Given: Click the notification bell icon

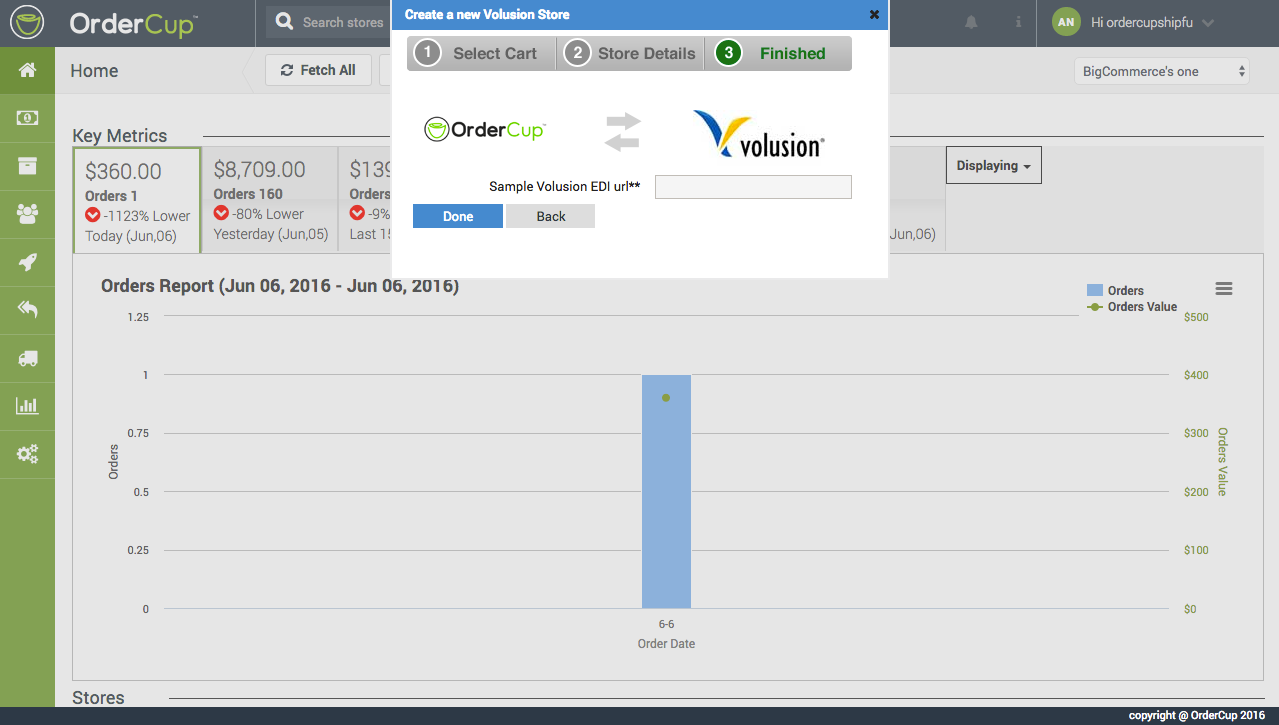Looking at the screenshot, I should click(x=971, y=22).
